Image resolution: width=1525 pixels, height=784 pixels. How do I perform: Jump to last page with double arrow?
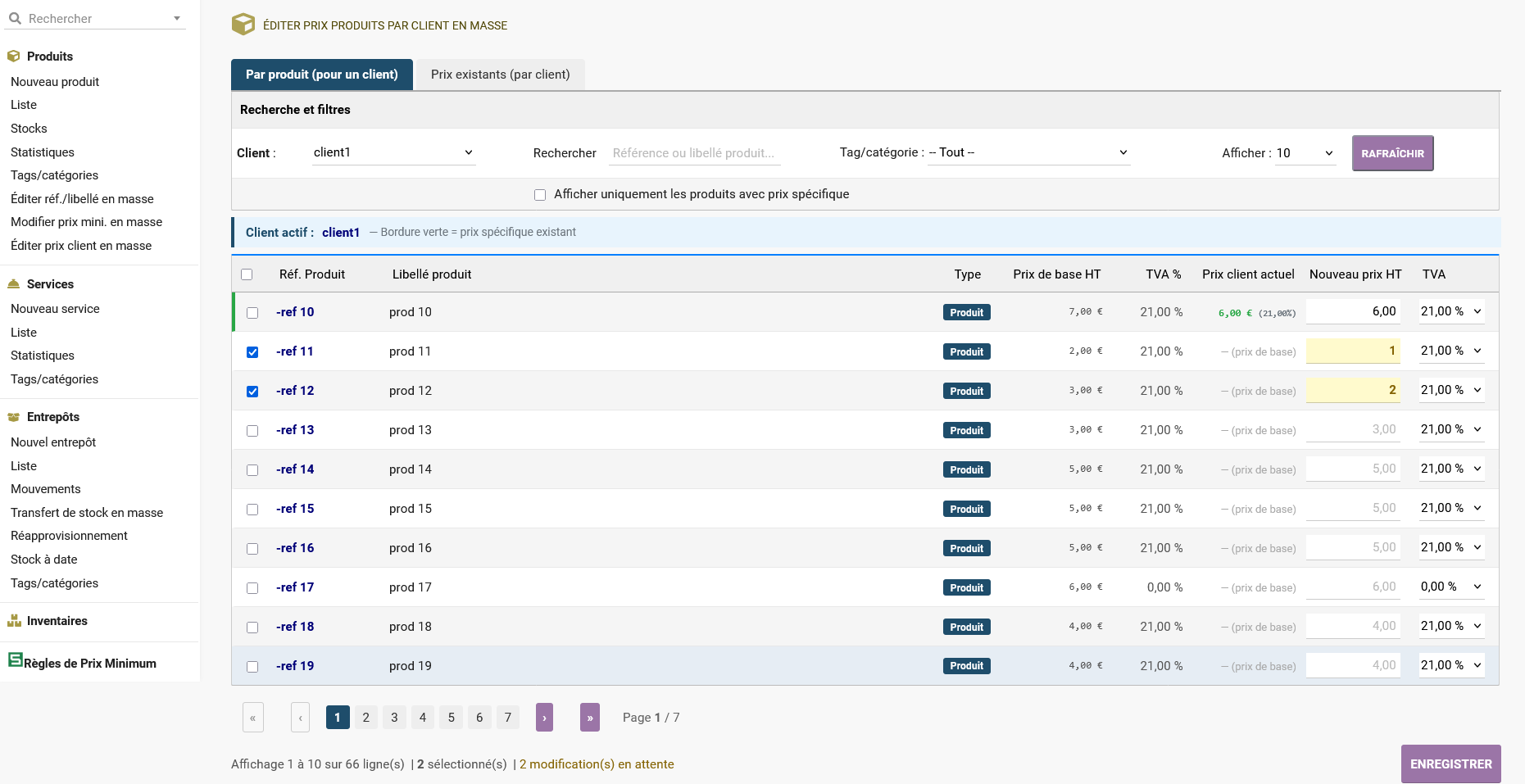589,718
